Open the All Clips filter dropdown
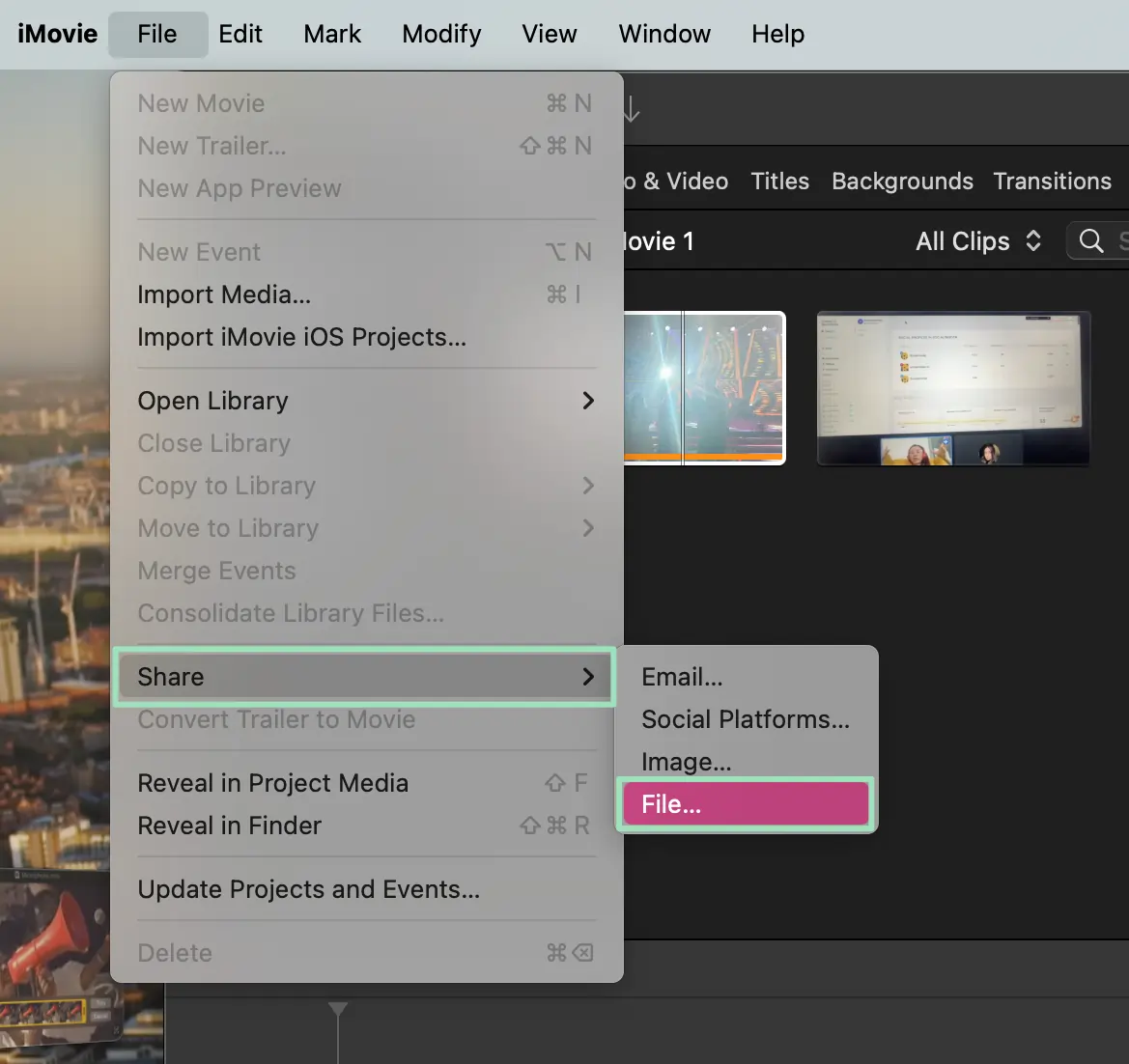Viewport: 1129px width, 1064px height. 978,241
